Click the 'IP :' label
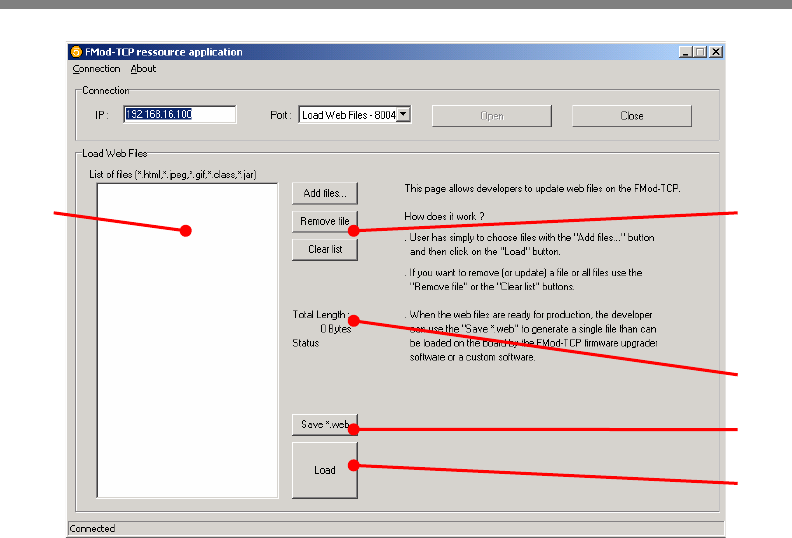Screen dimensions: 792x538 [102, 115]
